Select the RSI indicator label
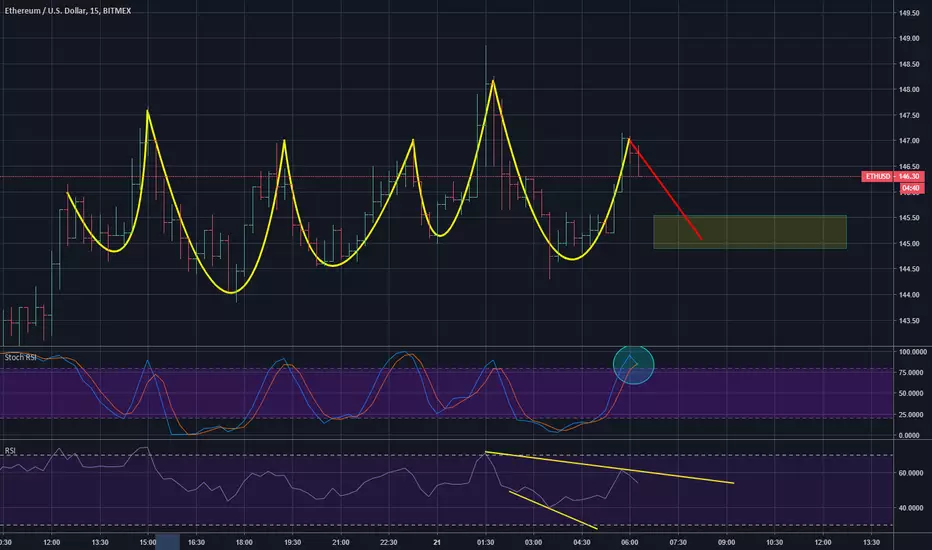Viewport: 932px width, 550px height. click(x=10, y=451)
